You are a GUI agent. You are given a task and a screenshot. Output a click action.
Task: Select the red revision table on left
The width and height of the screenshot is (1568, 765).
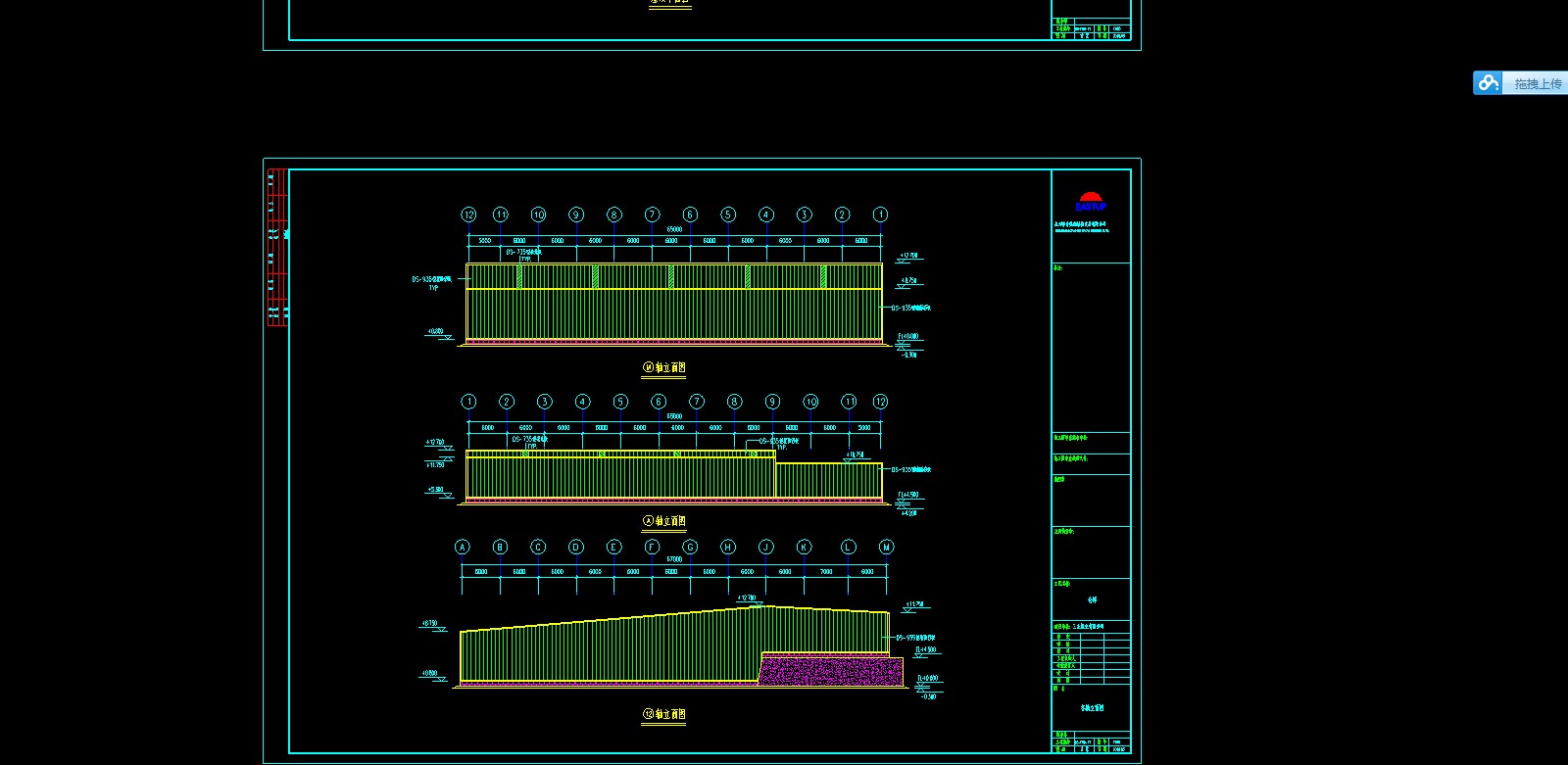click(x=277, y=247)
